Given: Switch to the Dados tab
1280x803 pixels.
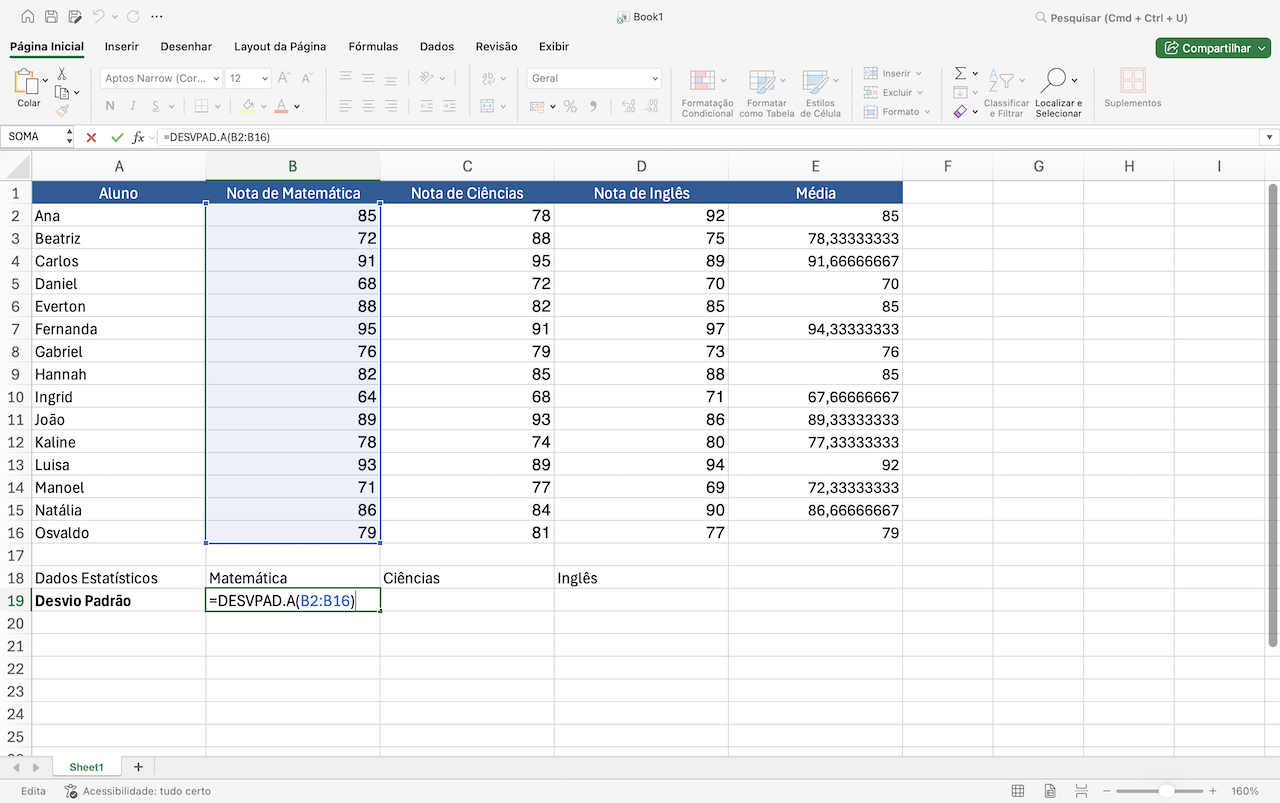Looking at the screenshot, I should pyautogui.click(x=437, y=46).
